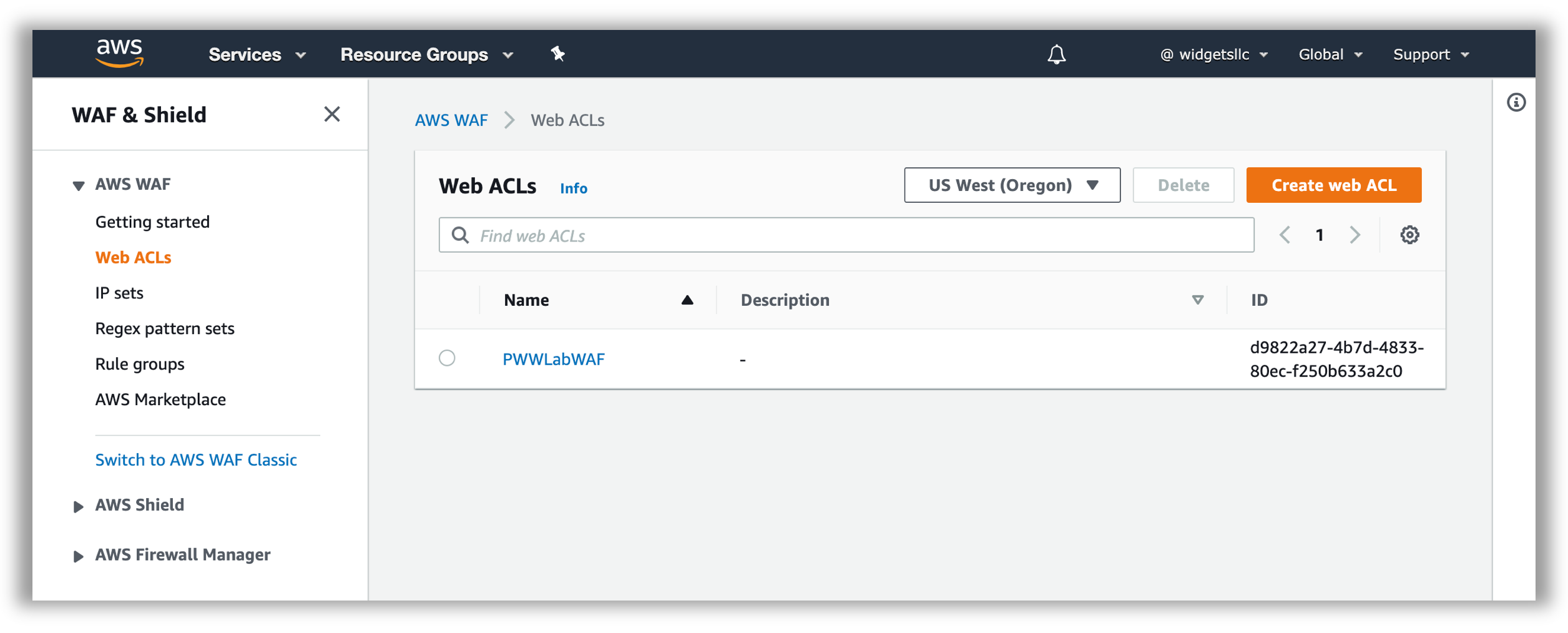Open AWS Marketplace in the sidebar
The height and width of the screenshot is (633, 1568).
pos(160,400)
